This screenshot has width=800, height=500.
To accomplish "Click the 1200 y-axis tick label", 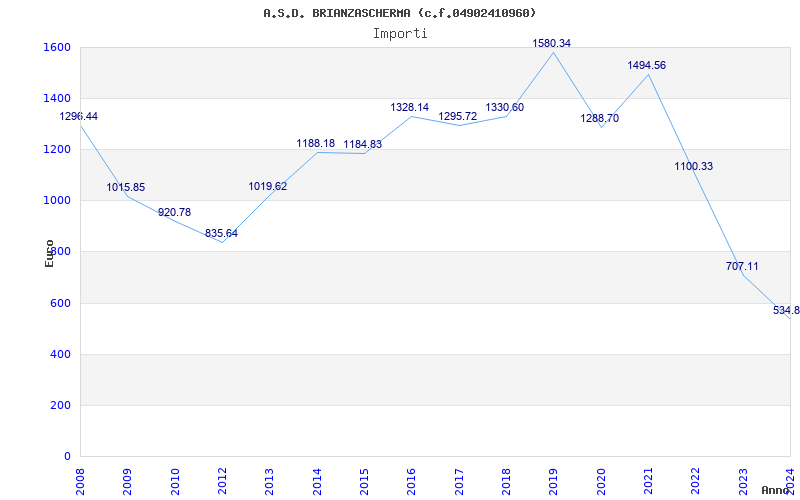I will point(57,149).
